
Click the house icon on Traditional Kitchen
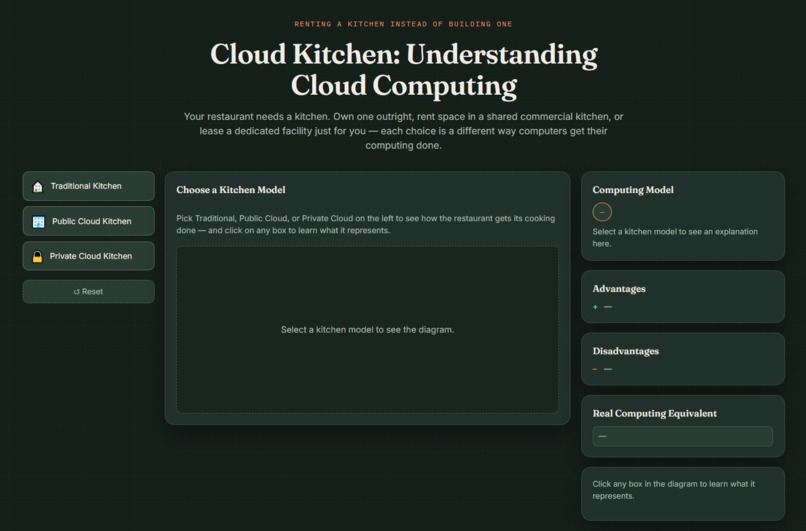[x=38, y=187]
